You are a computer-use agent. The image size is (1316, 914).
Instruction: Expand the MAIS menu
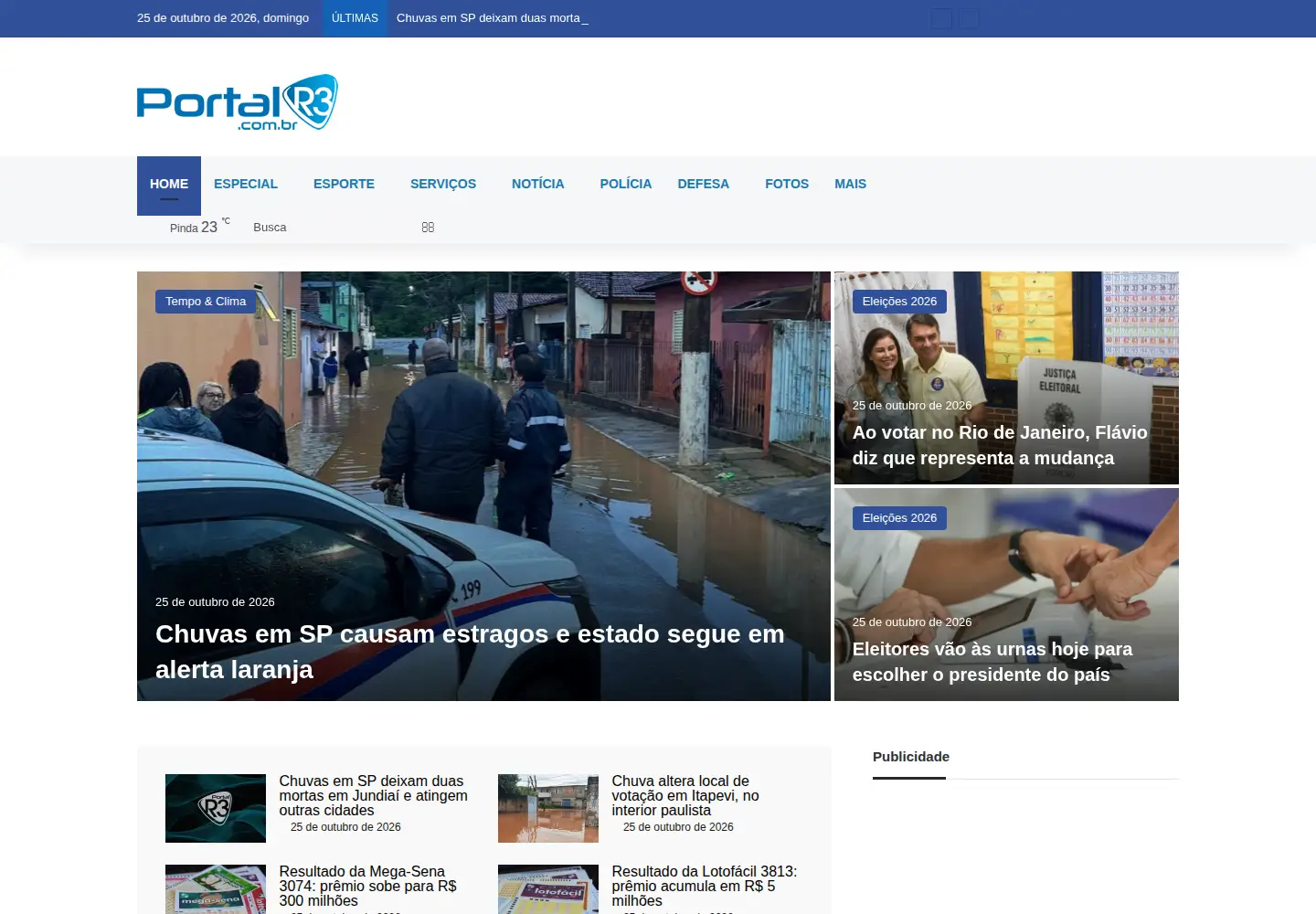850,184
